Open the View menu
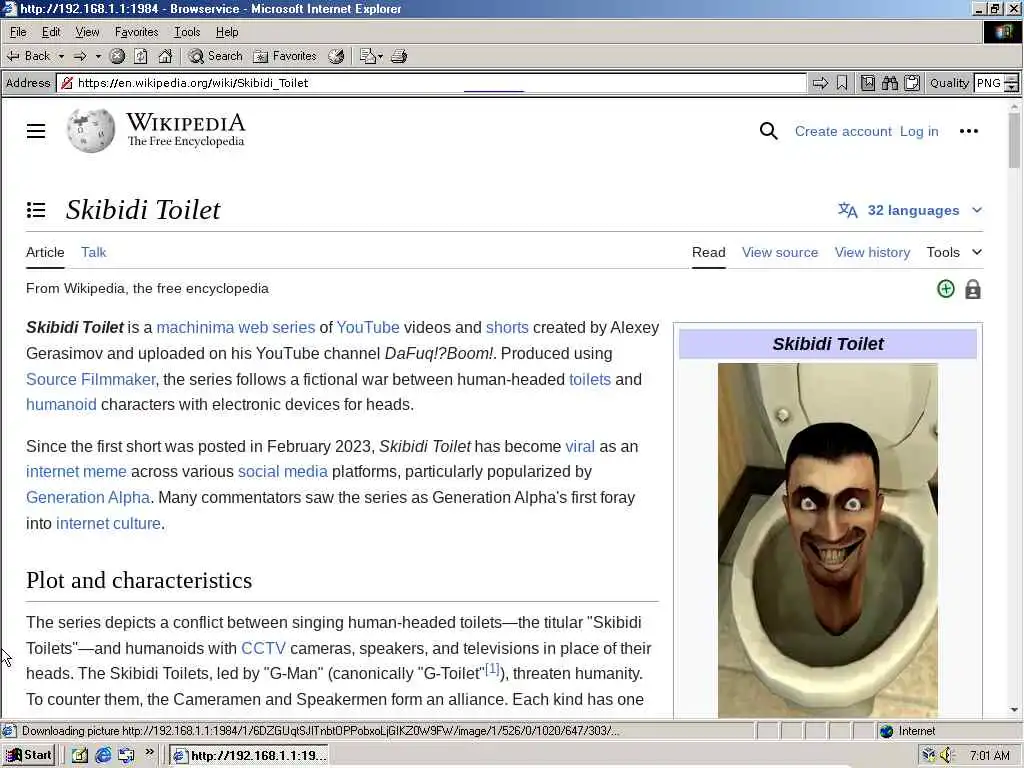Viewport: 1024px width, 768px height. [87, 32]
